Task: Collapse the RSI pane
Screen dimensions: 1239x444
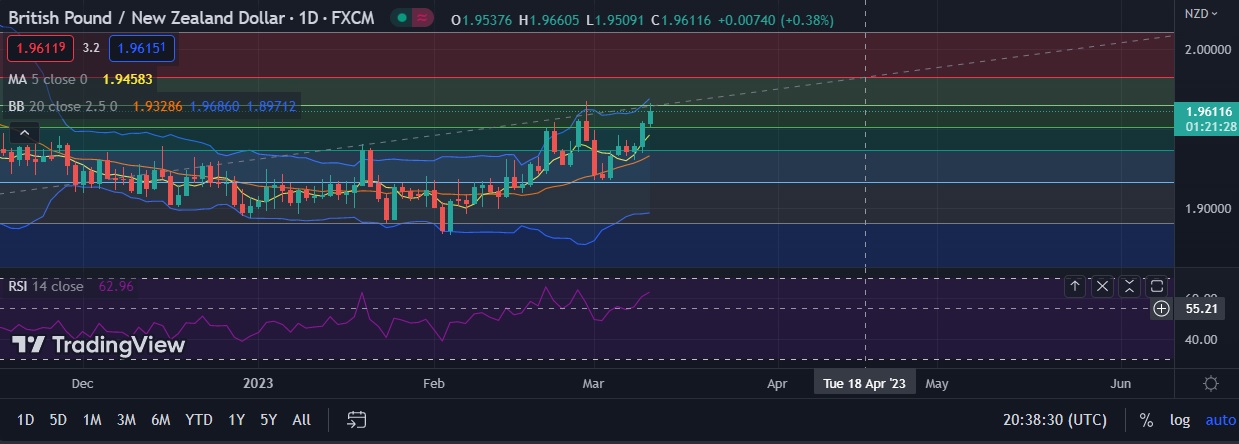Action: pyautogui.click(x=1129, y=287)
